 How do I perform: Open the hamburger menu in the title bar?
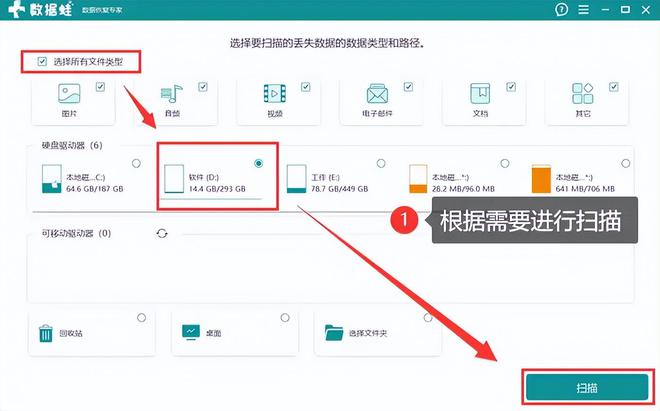tap(583, 9)
